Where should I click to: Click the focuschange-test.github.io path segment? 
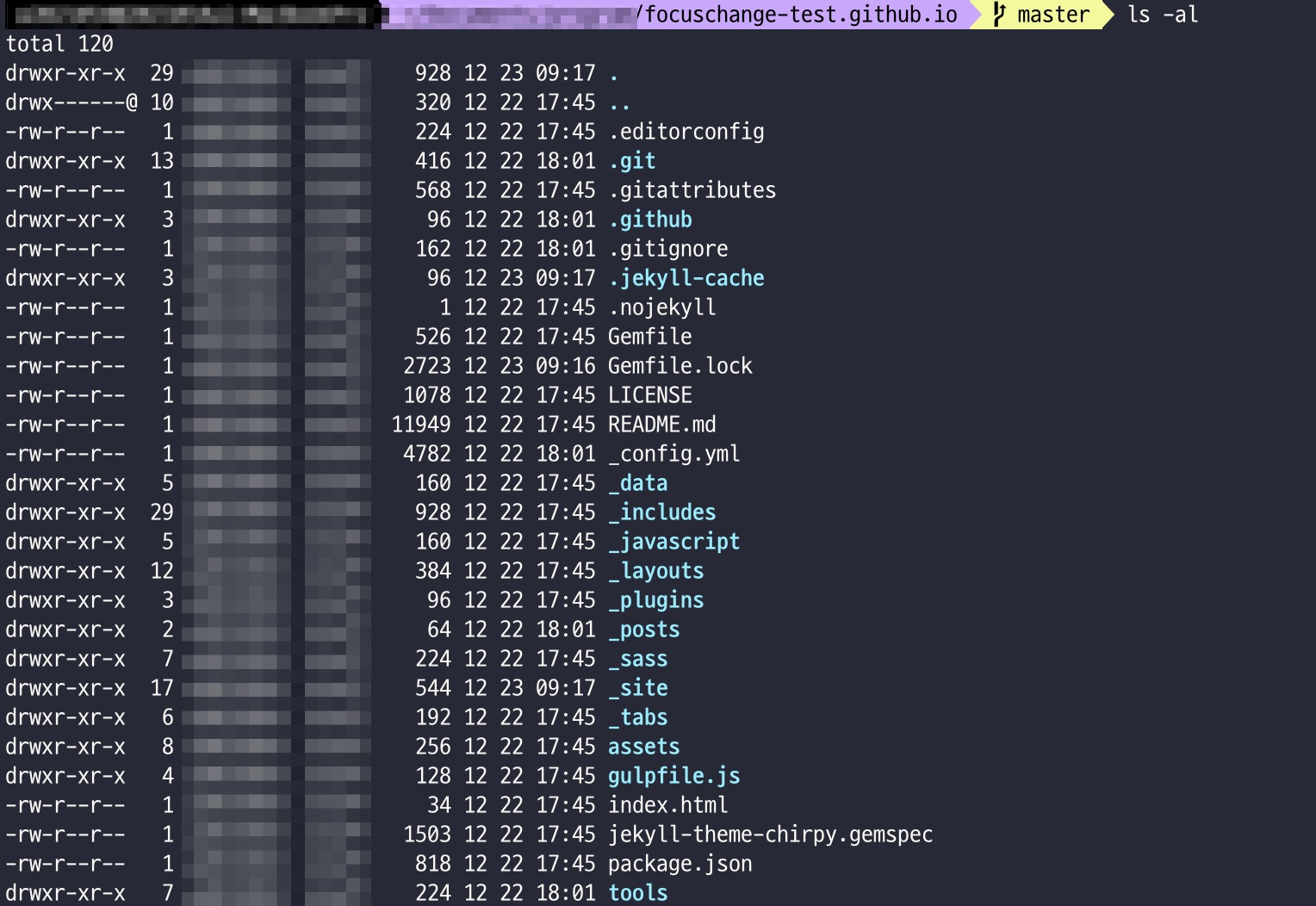[x=800, y=15]
